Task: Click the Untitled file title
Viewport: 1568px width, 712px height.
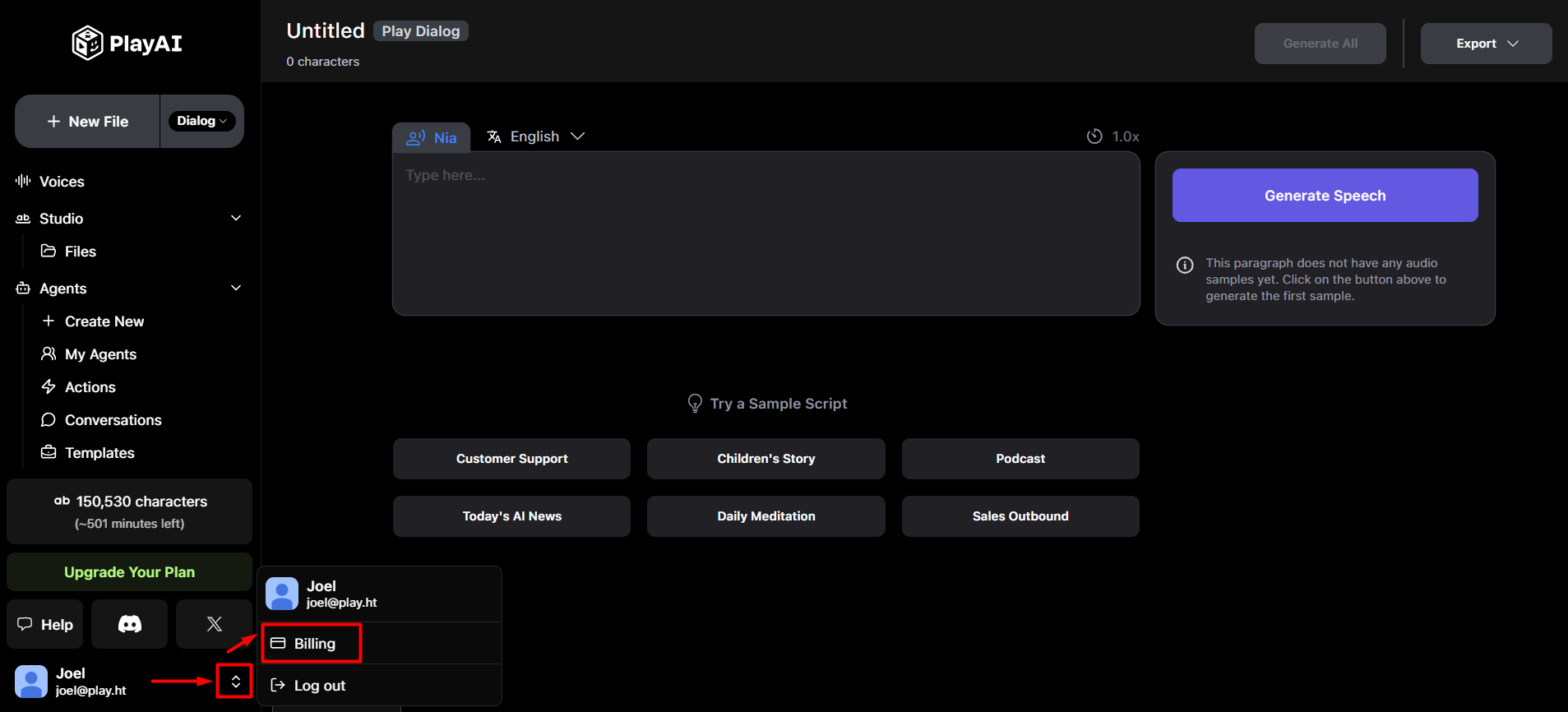Action: click(x=326, y=30)
